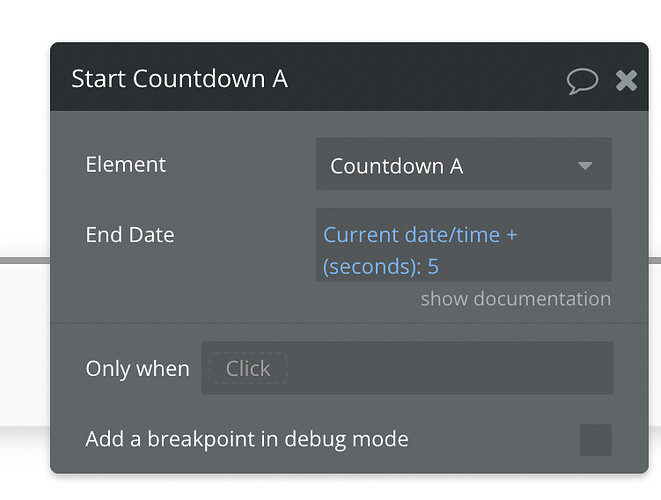Click the empty title bar beside the comment icon
The height and width of the screenshot is (500, 661).
click(430, 79)
